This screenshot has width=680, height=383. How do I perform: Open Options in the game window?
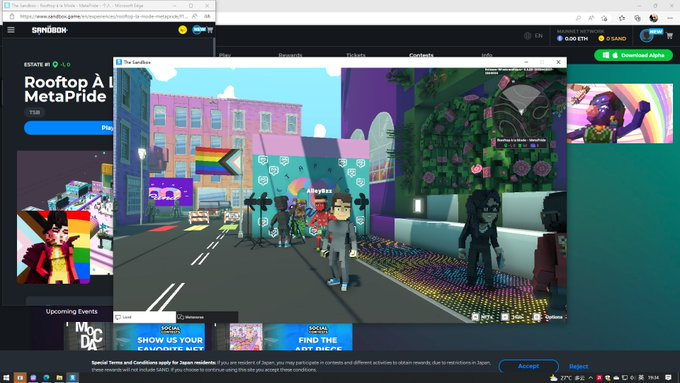549,317
